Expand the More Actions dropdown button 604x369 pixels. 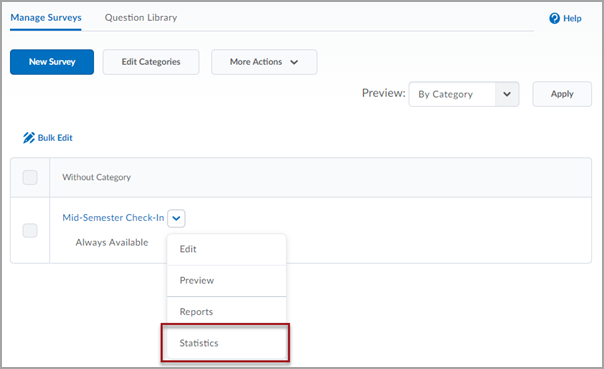point(264,62)
